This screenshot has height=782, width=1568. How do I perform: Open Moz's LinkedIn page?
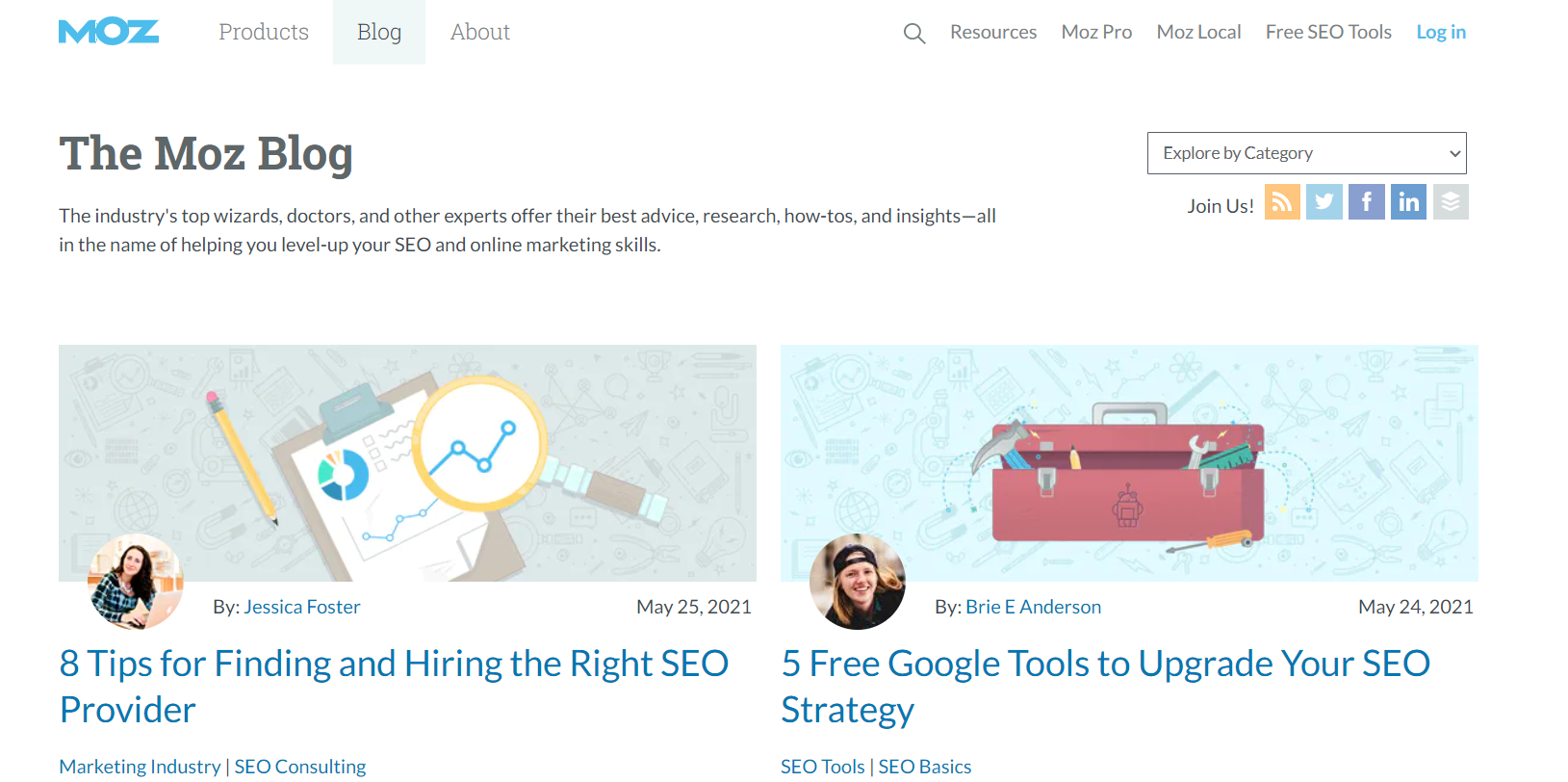(x=1408, y=201)
